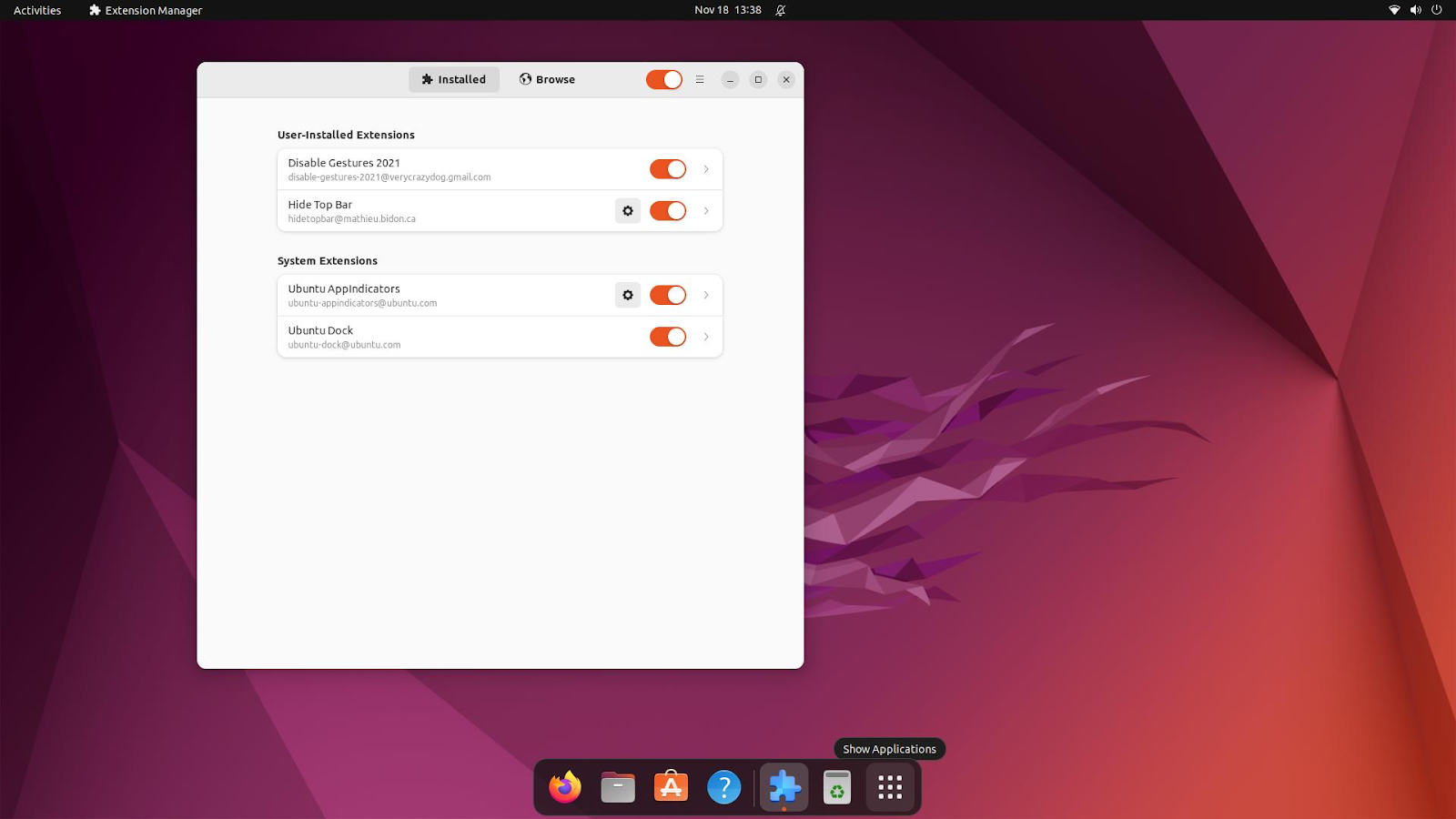Click User-Installed Extensions heading
This screenshot has height=819, width=1456.
click(x=346, y=135)
